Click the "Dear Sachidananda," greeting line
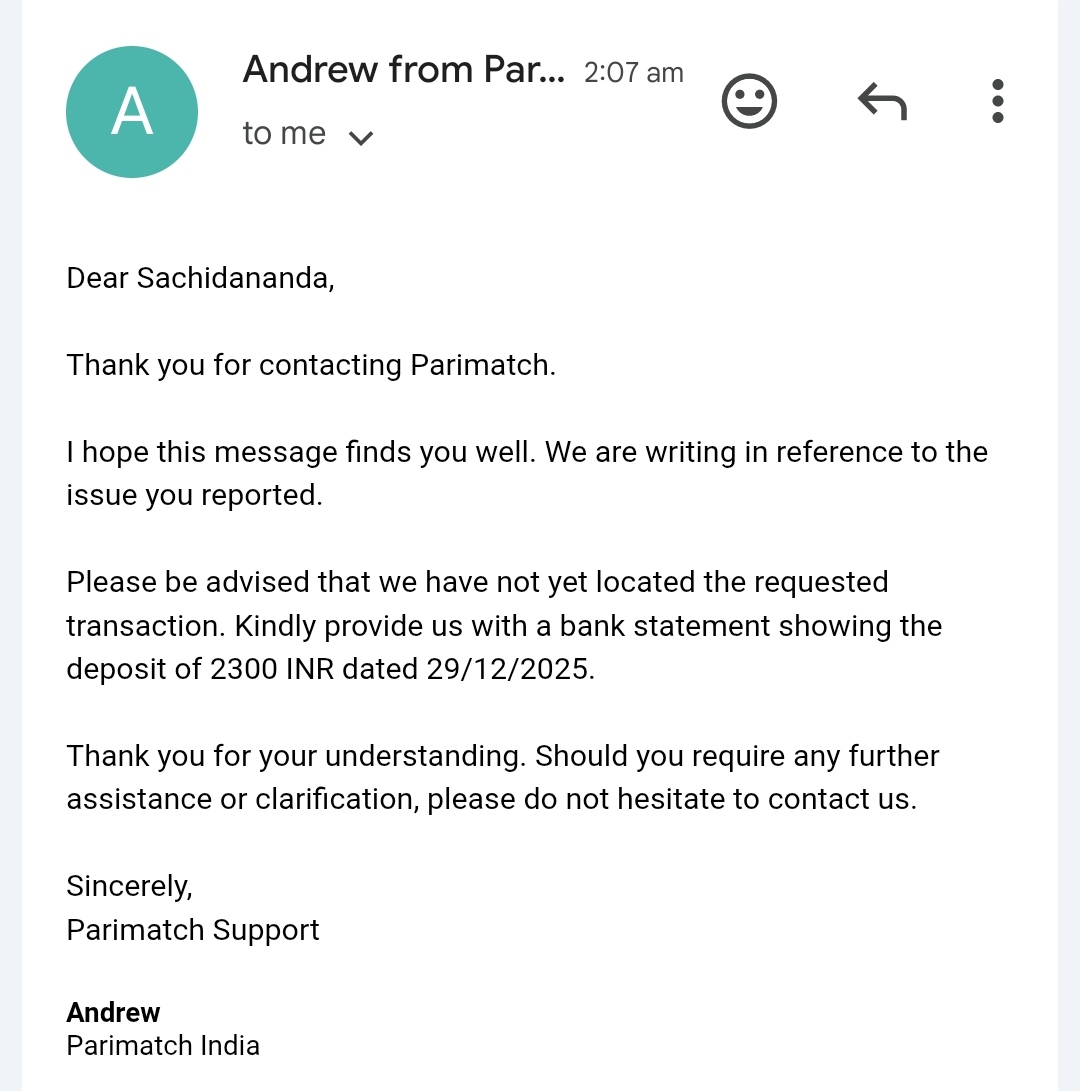This screenshot has height=1091, width=1080. point(200,278)
